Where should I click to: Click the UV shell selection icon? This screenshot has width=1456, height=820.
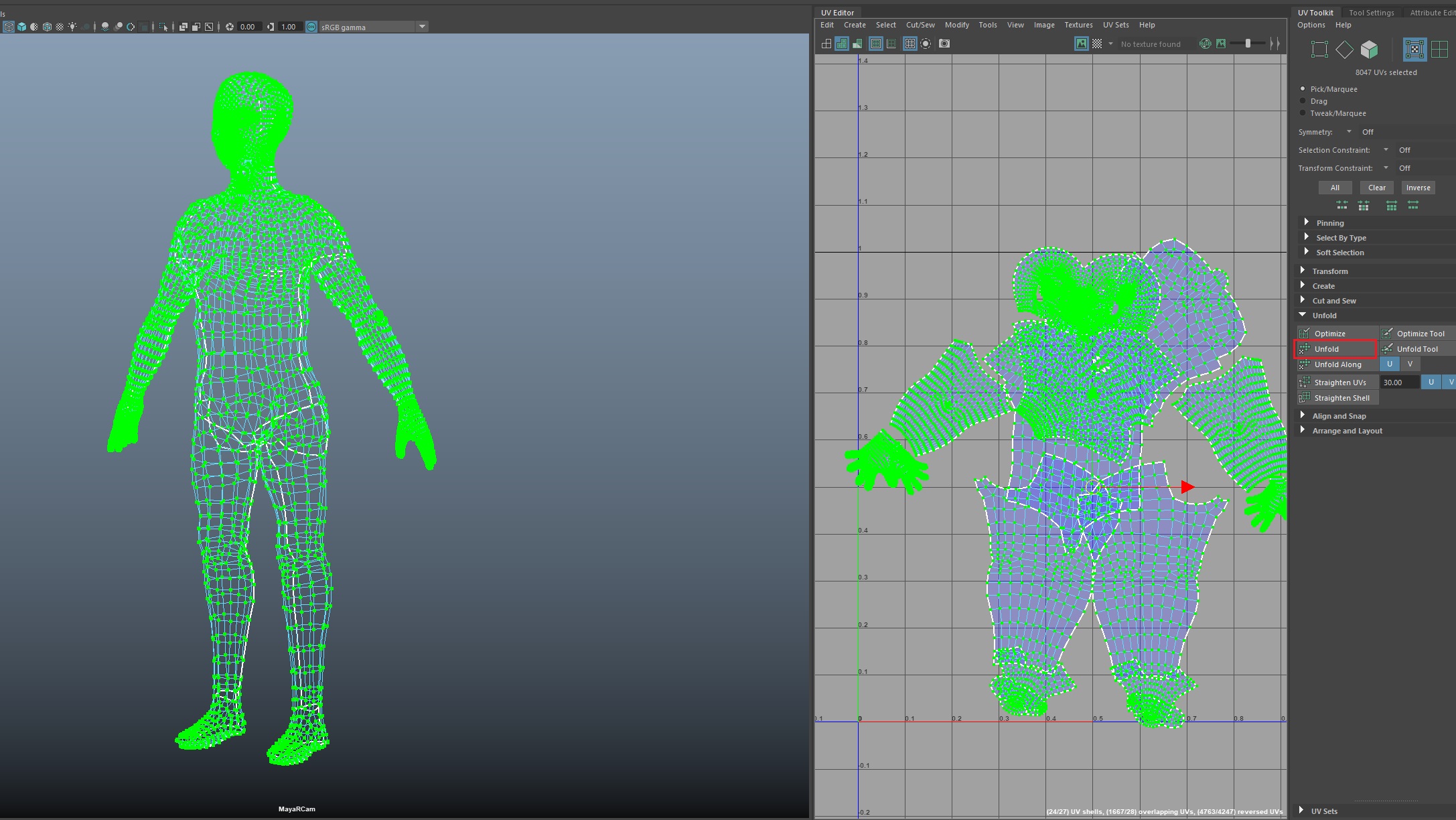click(x=1439, y=50)
